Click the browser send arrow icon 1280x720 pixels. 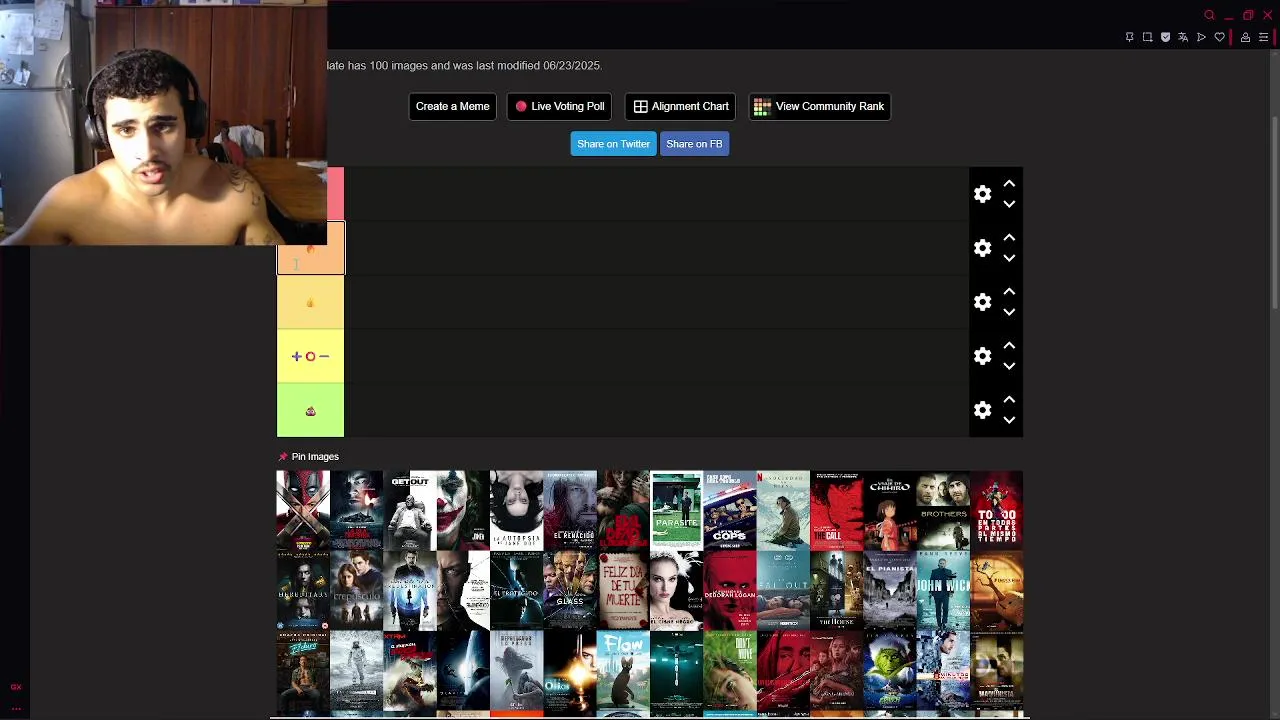(1201, 37)
